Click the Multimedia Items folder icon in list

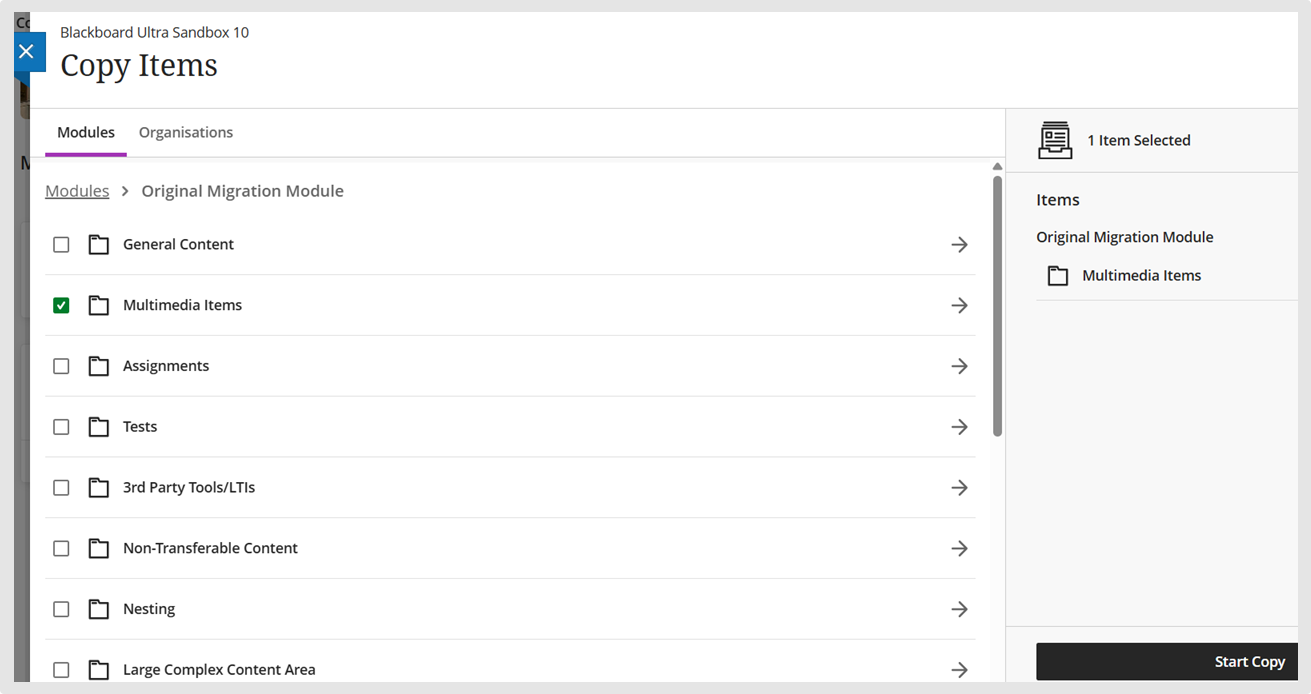click(98, 305)
